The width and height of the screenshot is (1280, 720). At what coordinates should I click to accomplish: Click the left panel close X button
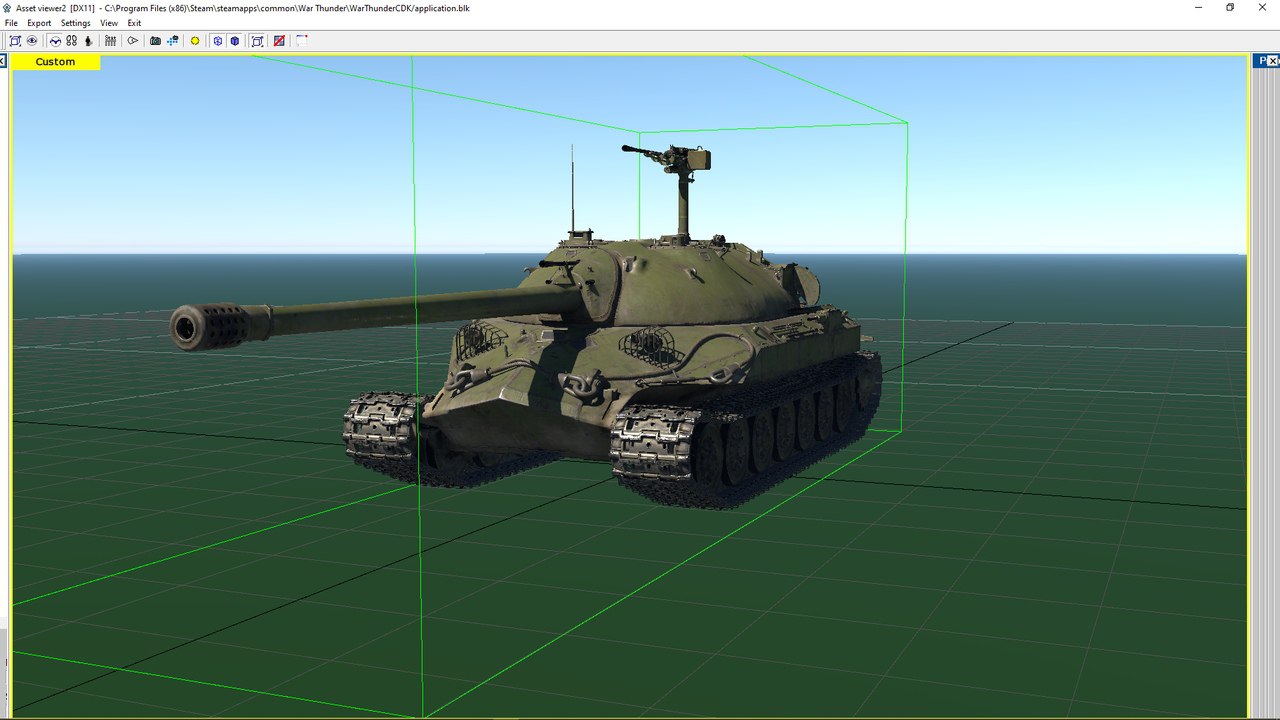coord(3,62)
